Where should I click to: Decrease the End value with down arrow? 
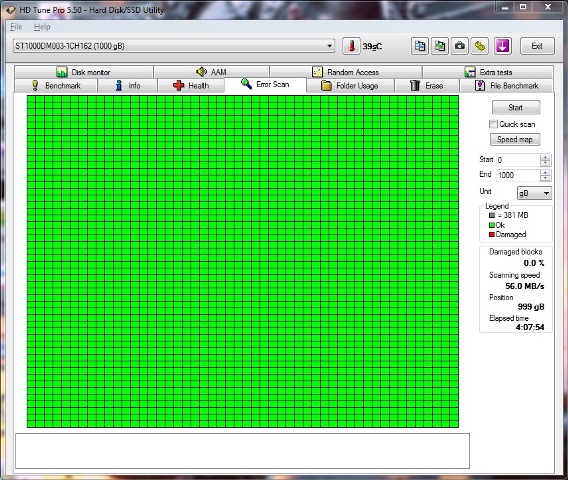point(545,178)
